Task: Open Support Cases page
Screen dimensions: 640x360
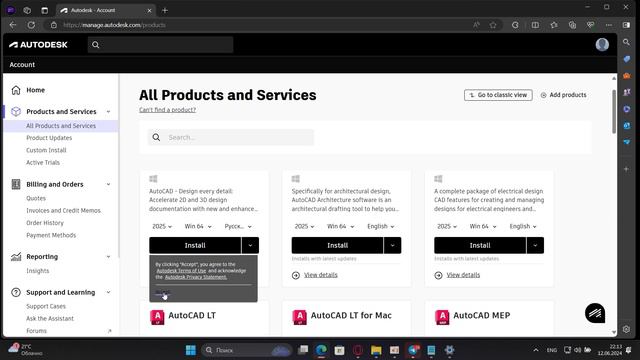Action: tap(46, 306)
